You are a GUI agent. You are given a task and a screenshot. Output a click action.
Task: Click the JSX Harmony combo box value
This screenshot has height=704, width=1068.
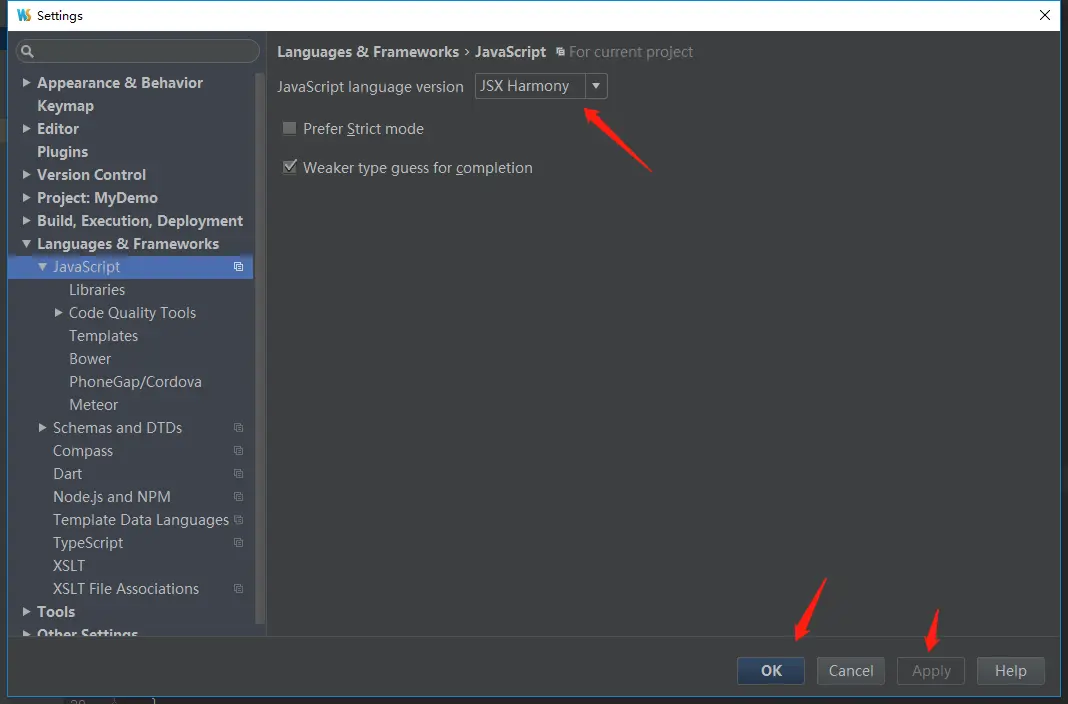point(529,86)
